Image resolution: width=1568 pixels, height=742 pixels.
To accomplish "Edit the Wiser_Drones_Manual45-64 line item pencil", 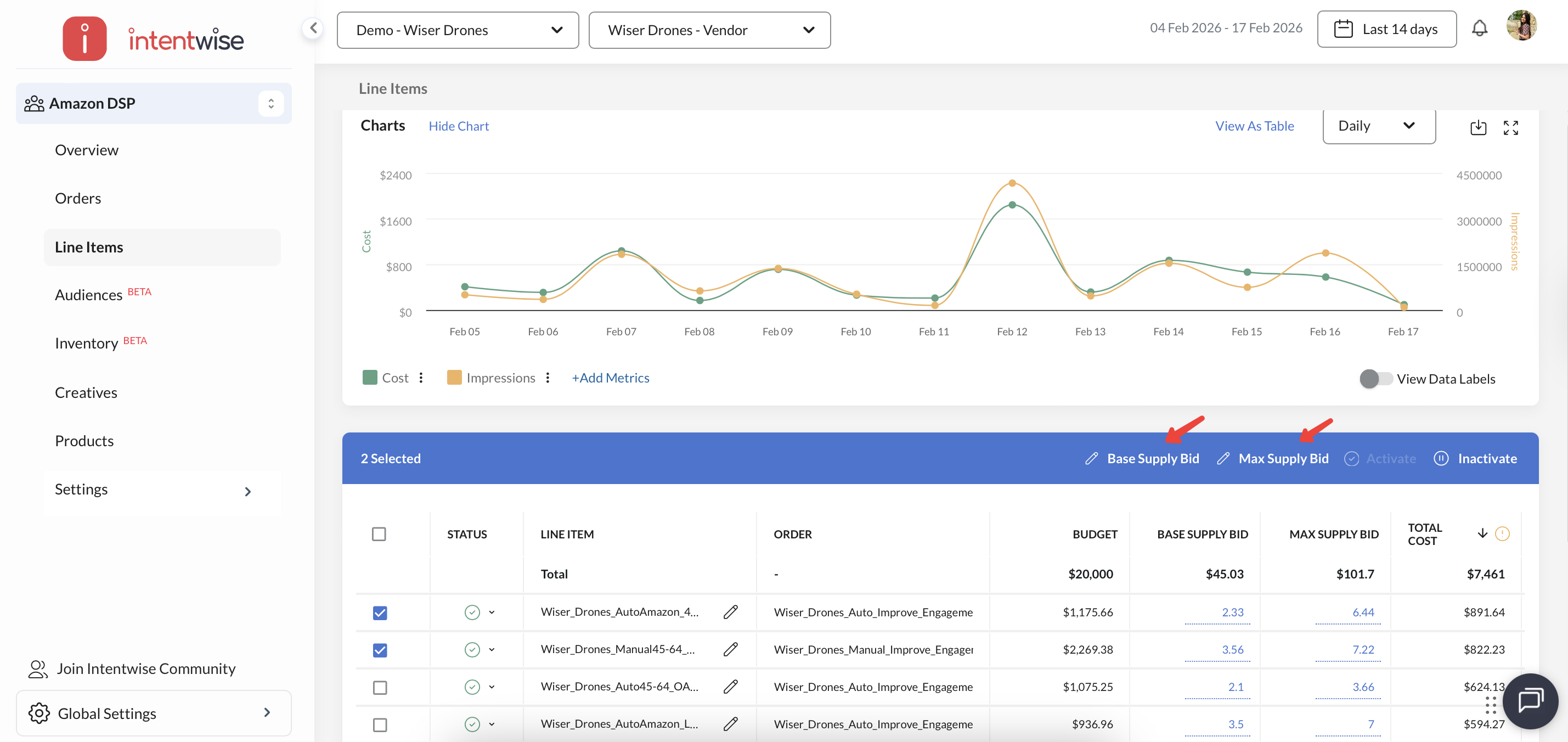I will [x=730, y=649].
